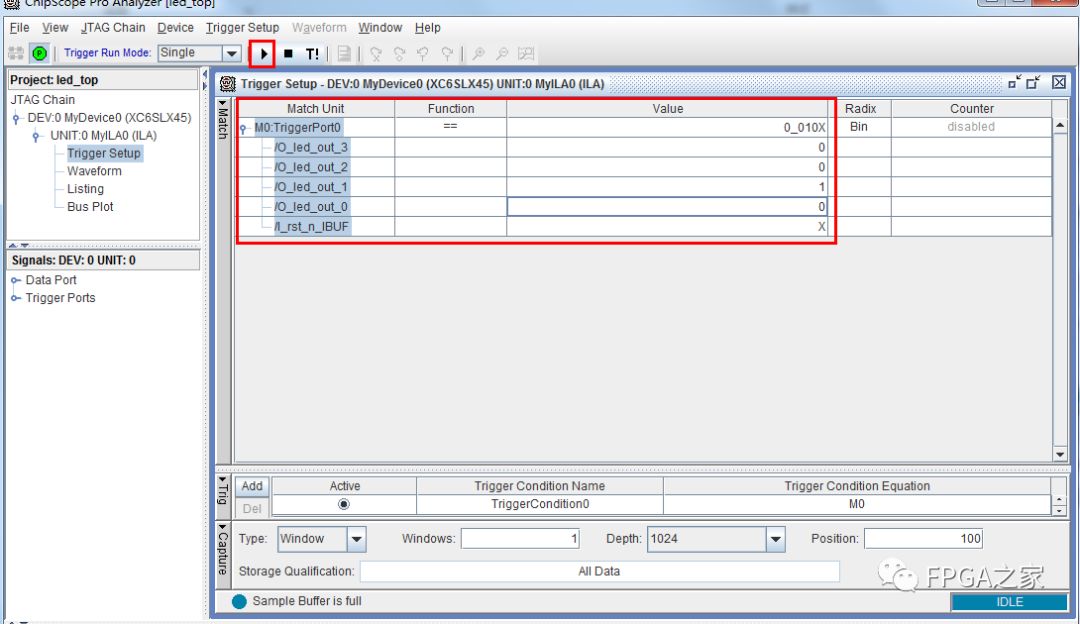Click the Stop Acquisition square button
Screen dimensions: 1080x624
tap(289, 53)
